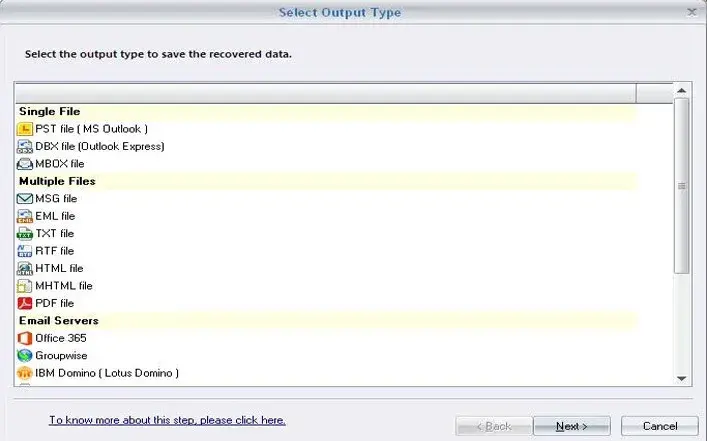Screen dimensions: 707x441
Task: Pick the RTF file icon
Action: coord(24,251)
